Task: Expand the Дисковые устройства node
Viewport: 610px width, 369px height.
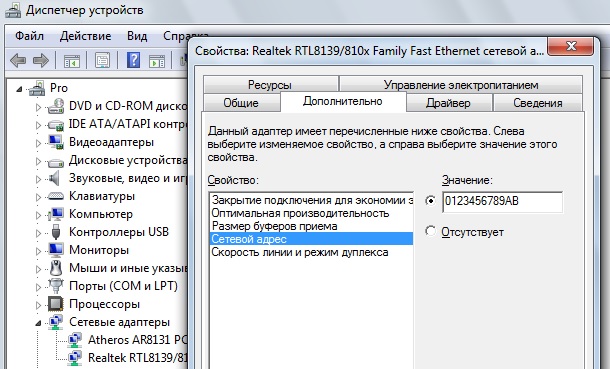Action: (38, 161)
